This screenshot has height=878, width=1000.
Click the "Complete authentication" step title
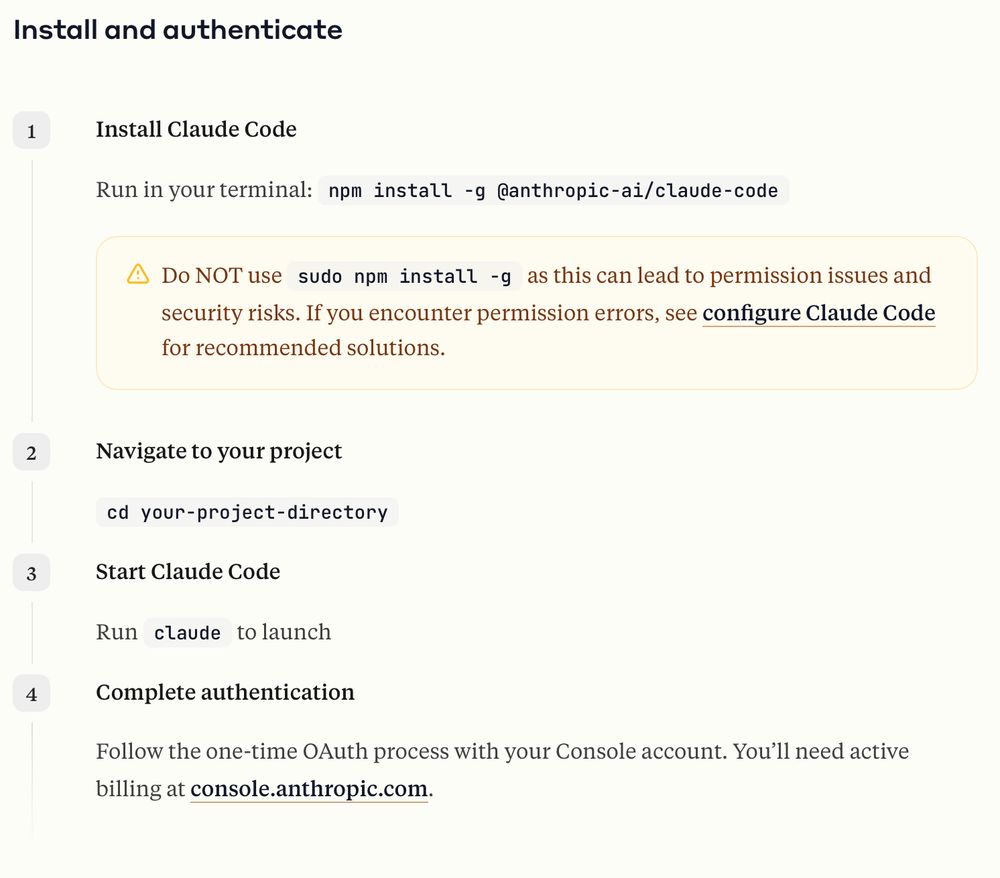pyautogui.click(x=225, y=692)
